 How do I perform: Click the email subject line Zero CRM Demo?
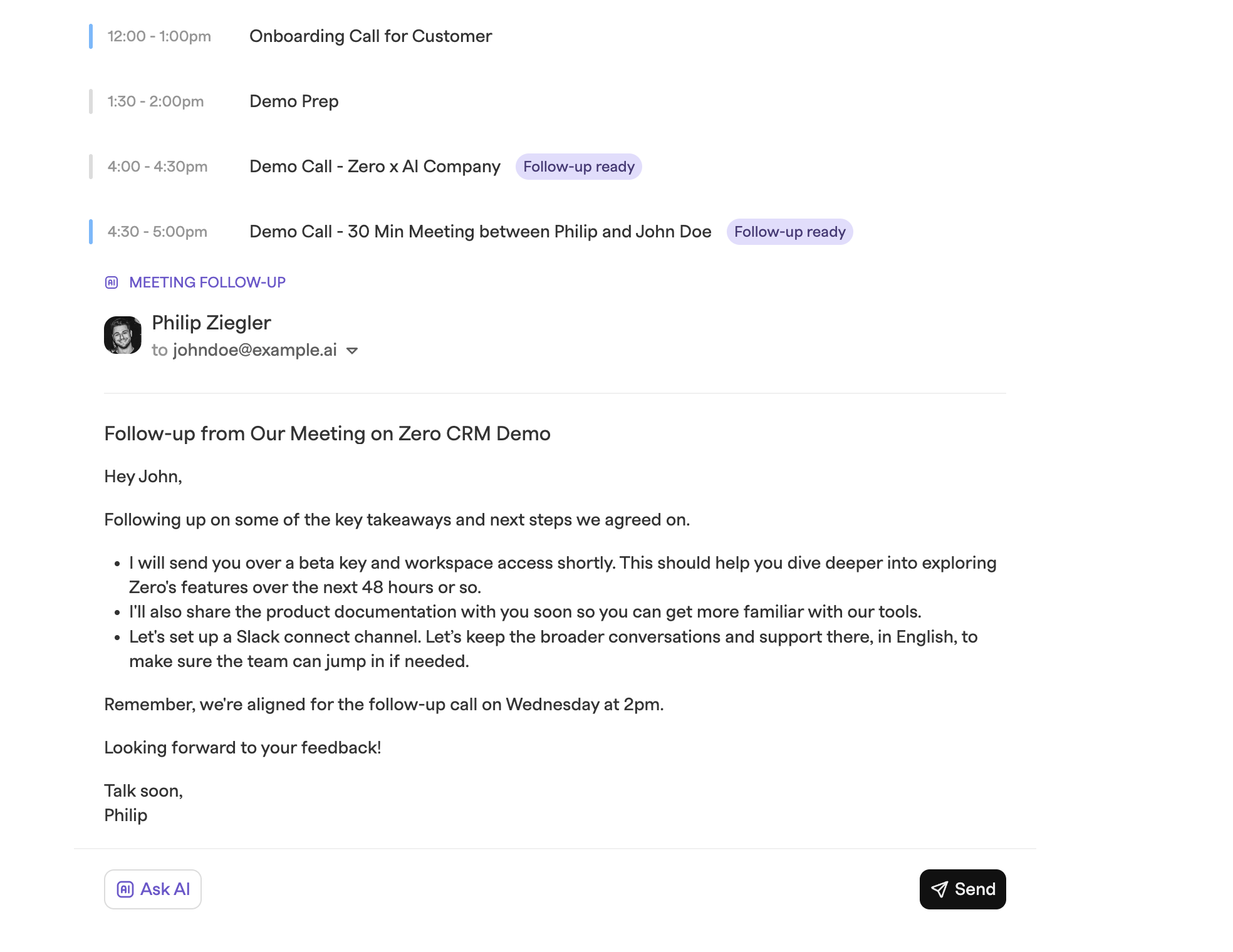coord(327,433)
